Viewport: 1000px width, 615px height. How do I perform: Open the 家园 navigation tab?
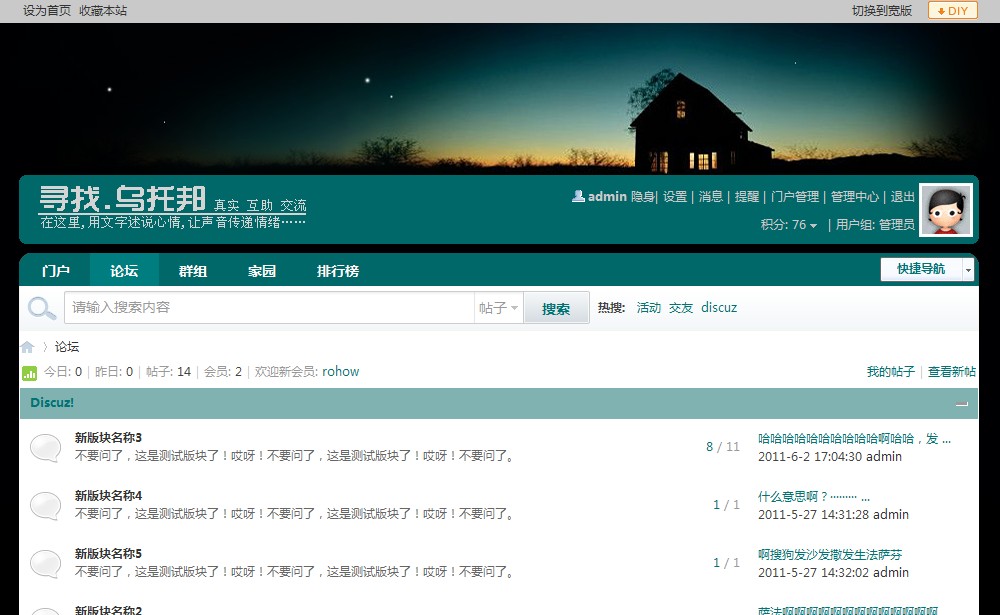[261, 270]
